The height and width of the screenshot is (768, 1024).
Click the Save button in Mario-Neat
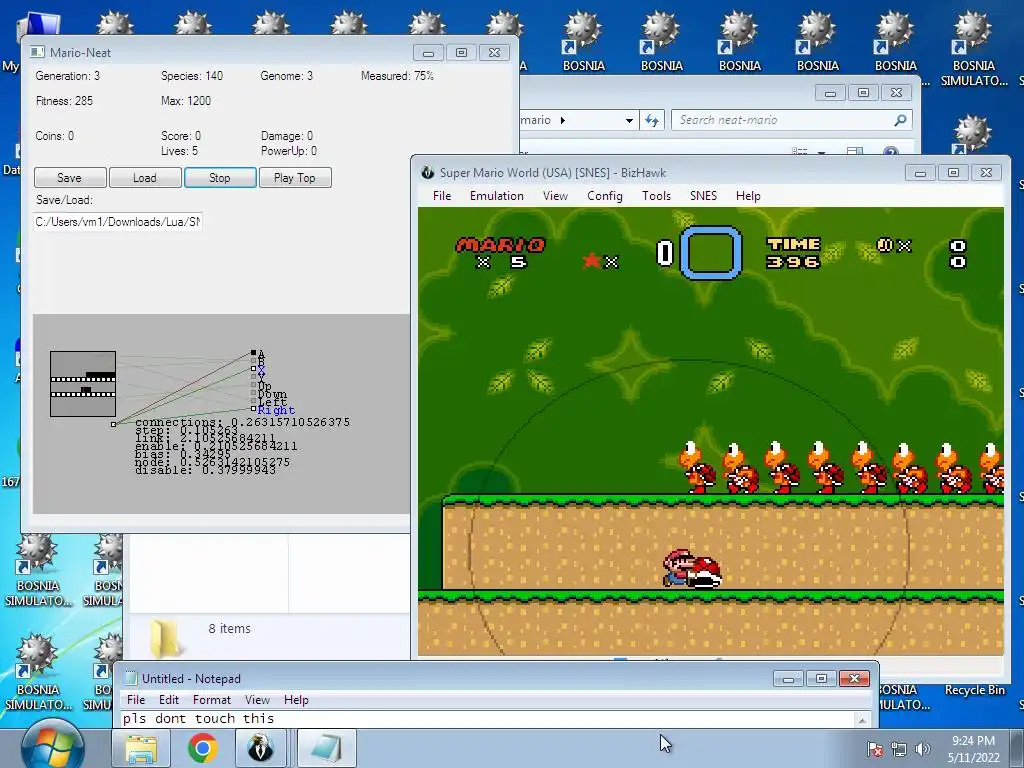point(70,178)
